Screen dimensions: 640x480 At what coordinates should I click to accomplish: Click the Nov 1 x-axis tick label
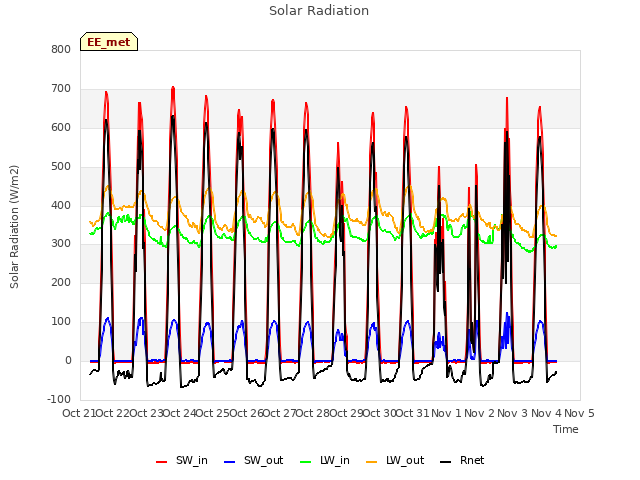446,413
